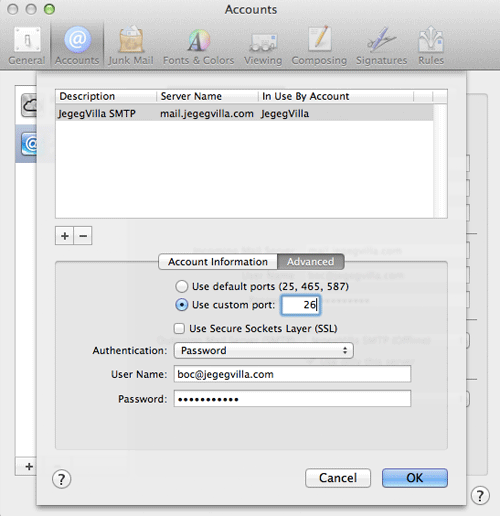Image resolution: width=500 pixels, height=516 pixels.
Task: Click the User Name field
Action: click(x=292, y=374)
